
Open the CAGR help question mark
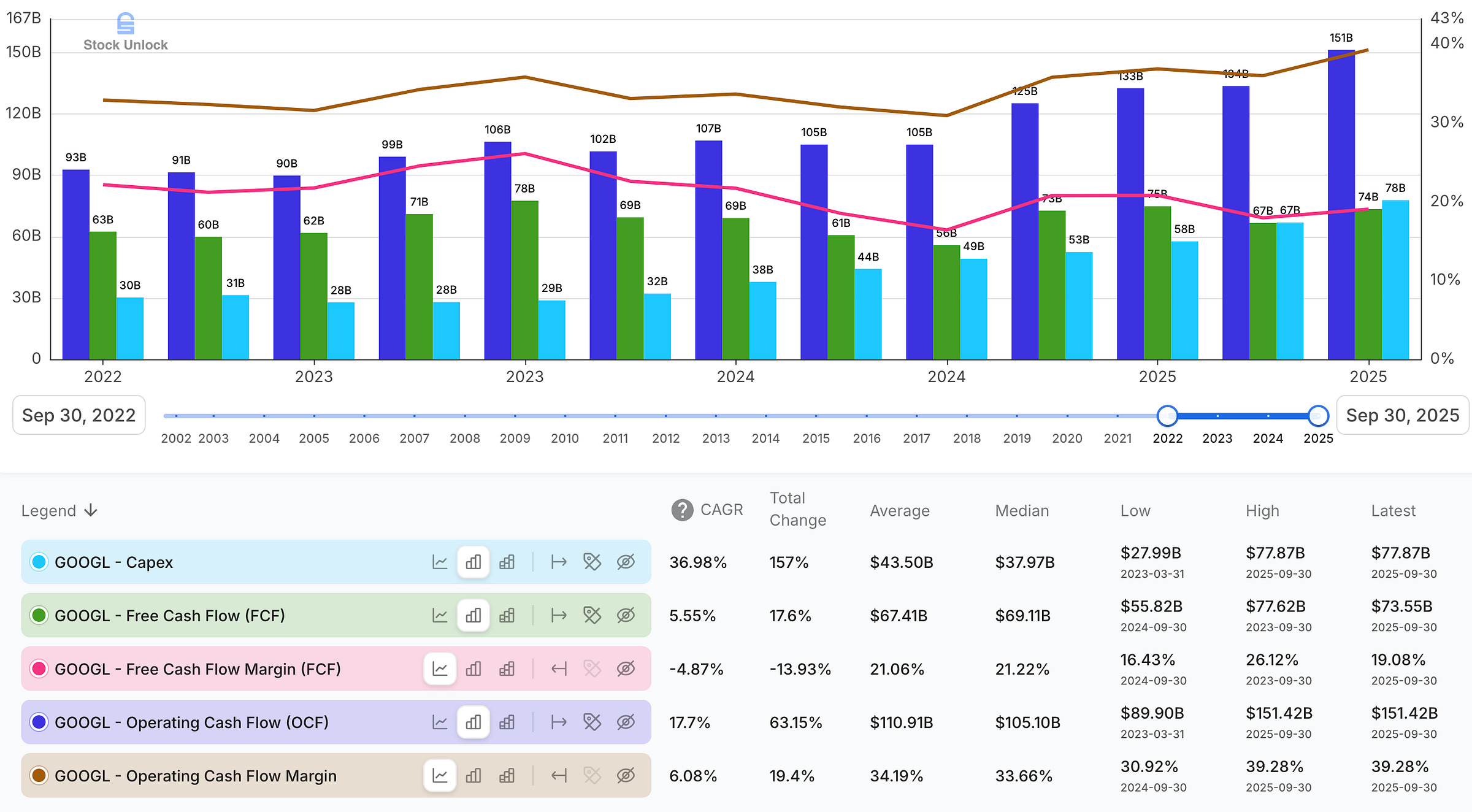click(682, 510)
